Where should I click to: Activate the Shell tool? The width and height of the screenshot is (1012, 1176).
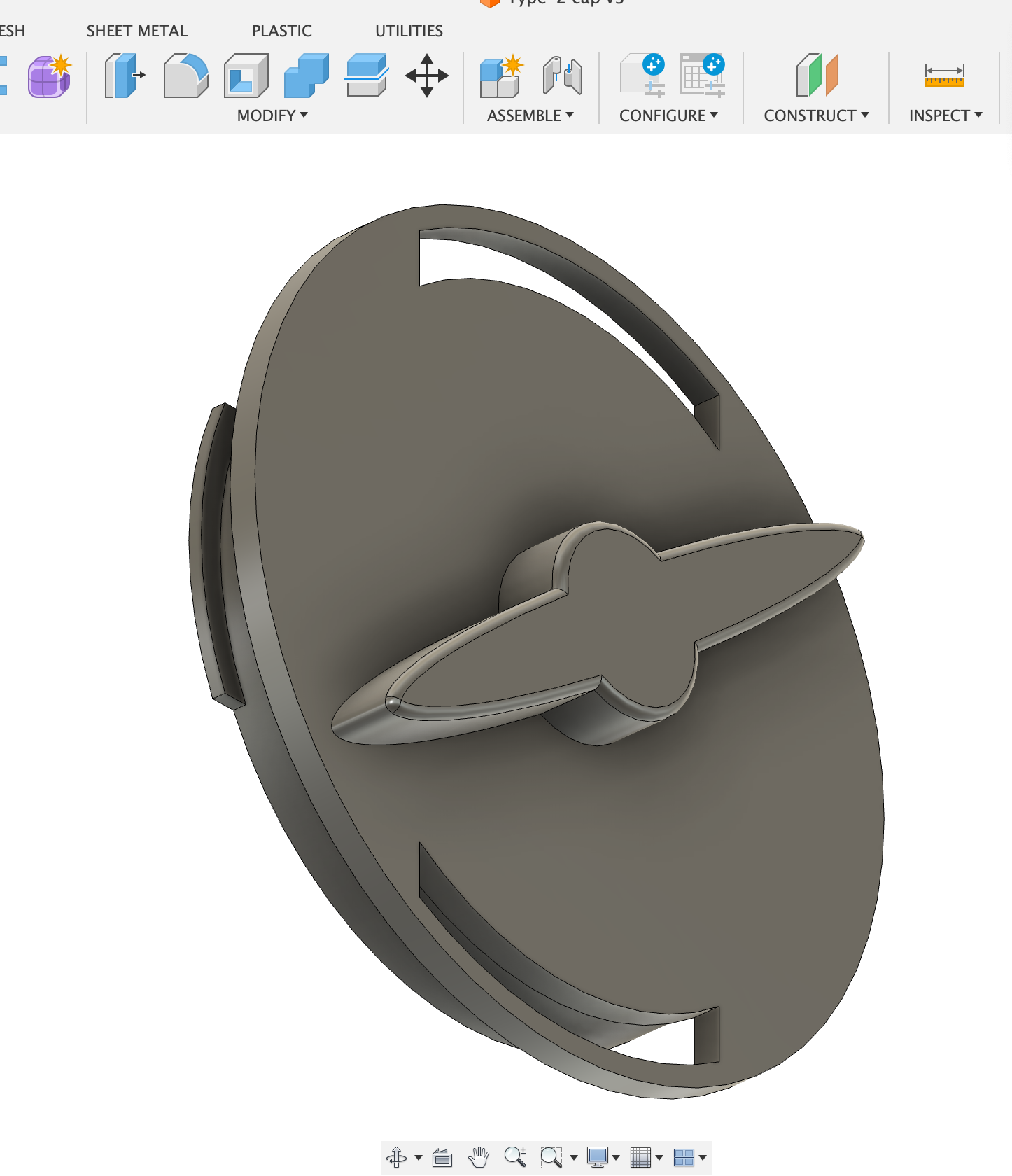(x=246, y=76)
